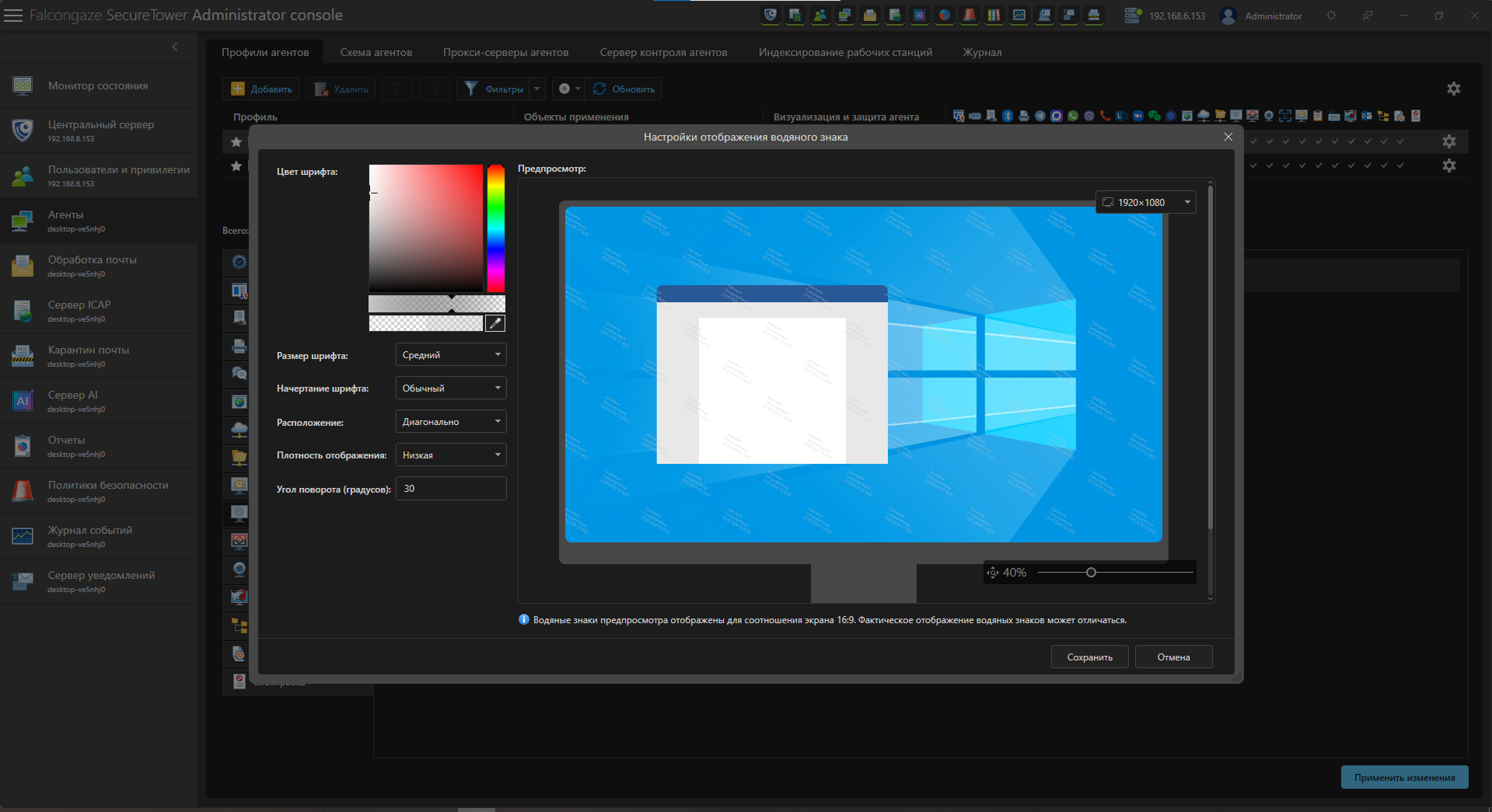Open the AI server icon in top toolbar

[920, 15]
